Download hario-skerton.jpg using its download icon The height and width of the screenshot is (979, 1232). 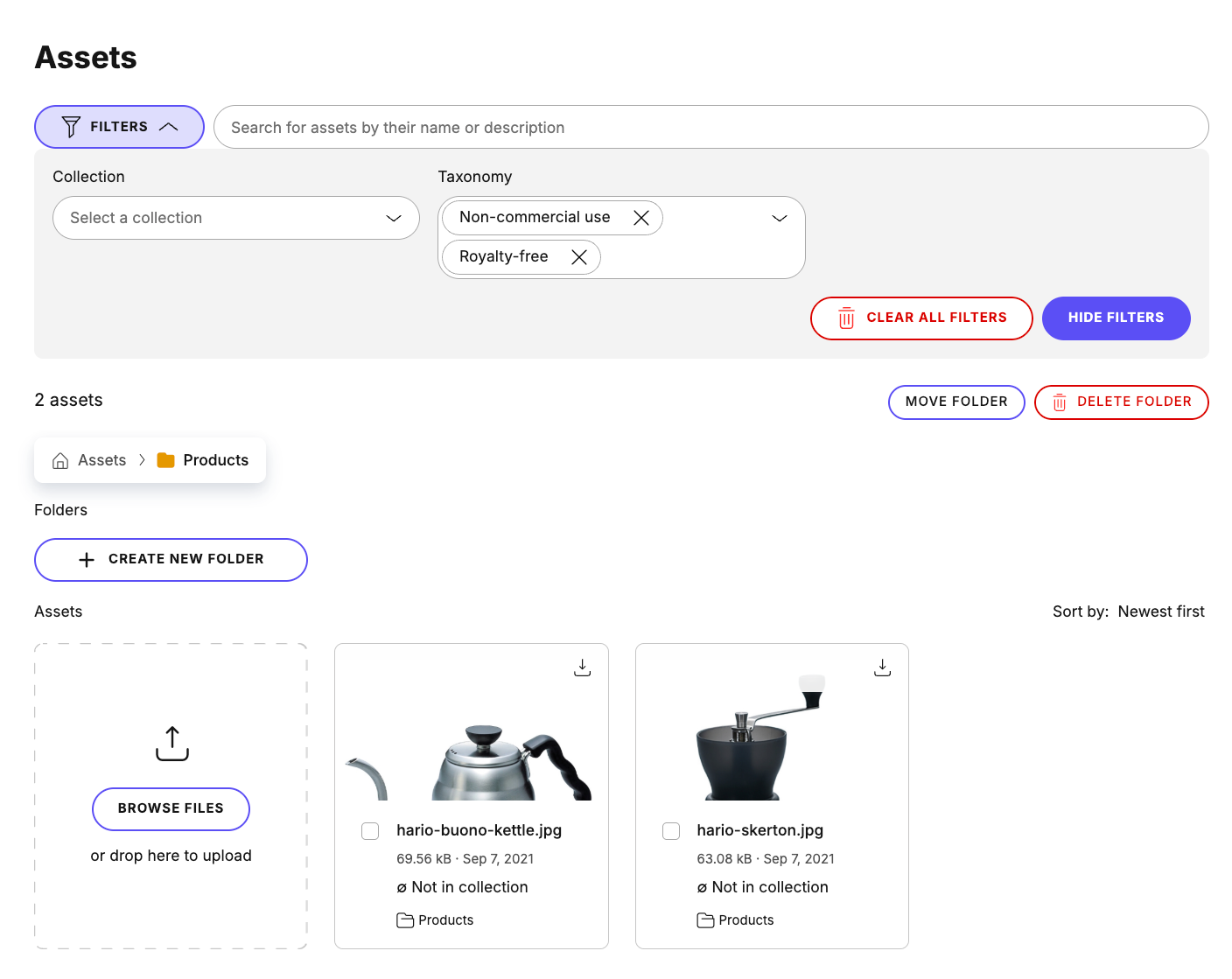(882, 667)
